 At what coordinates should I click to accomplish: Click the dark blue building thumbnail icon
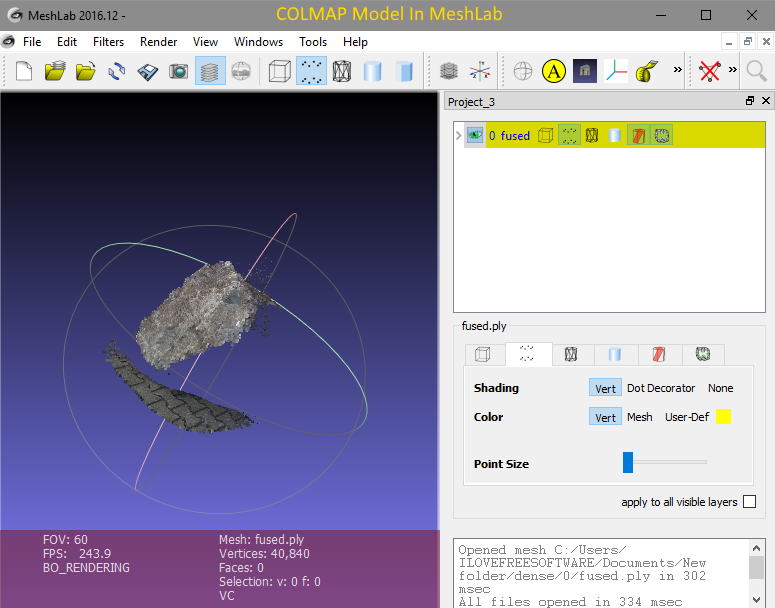(585, 71)
